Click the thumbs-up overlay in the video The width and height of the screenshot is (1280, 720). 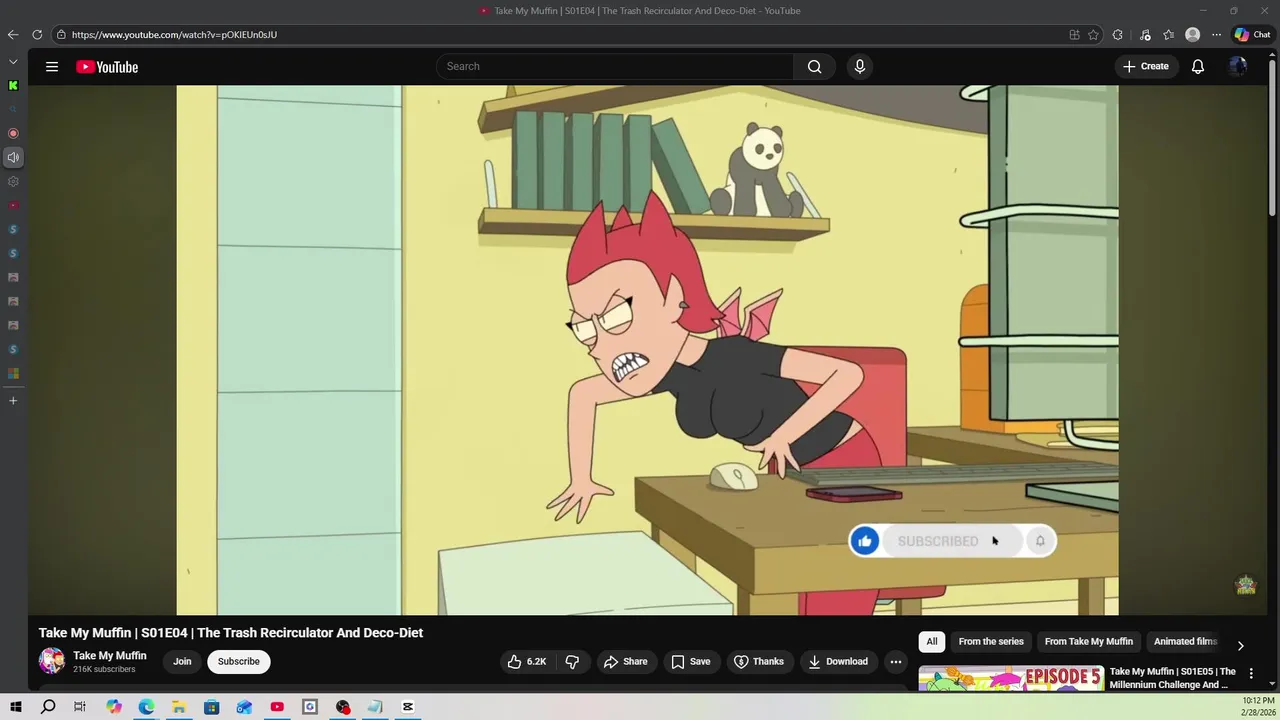(x=865, y=541)
